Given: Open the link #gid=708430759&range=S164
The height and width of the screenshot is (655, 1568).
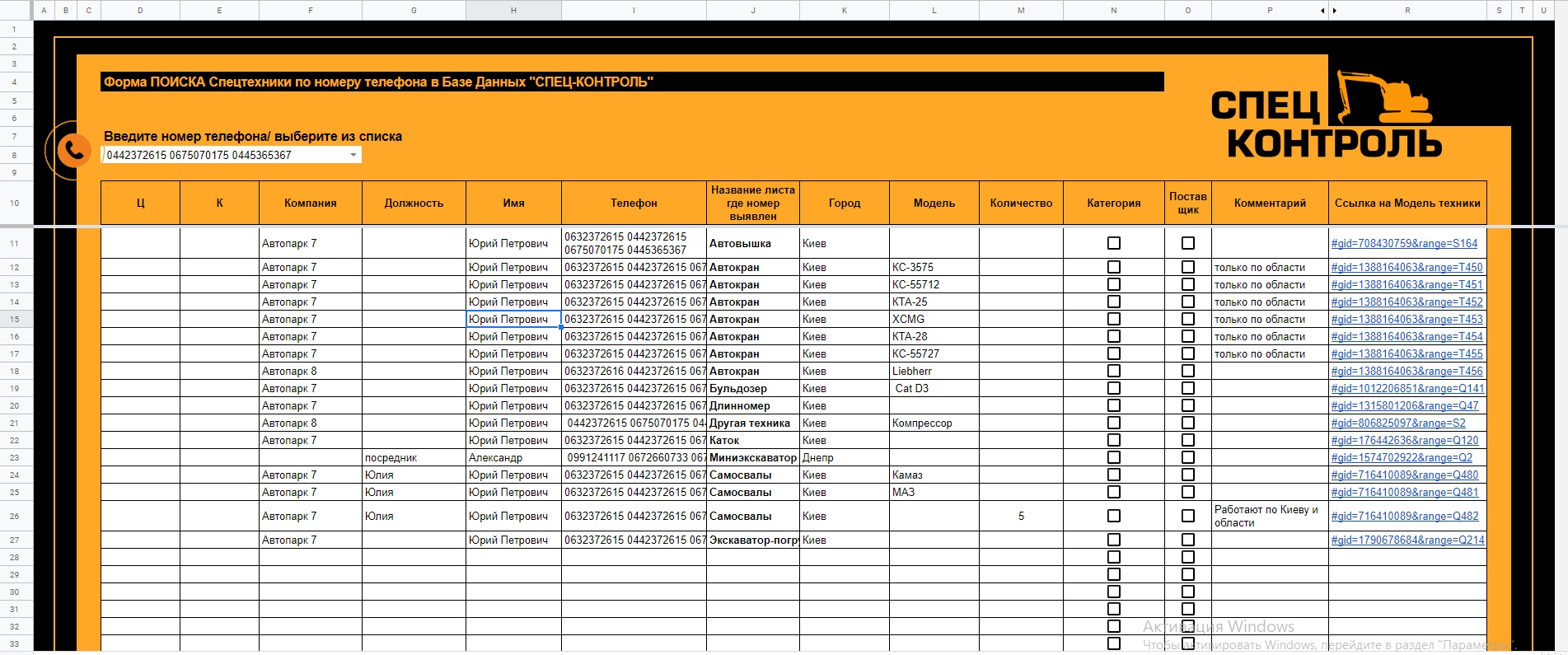Looking at the screenshot, I should [x=1404, y=243].
